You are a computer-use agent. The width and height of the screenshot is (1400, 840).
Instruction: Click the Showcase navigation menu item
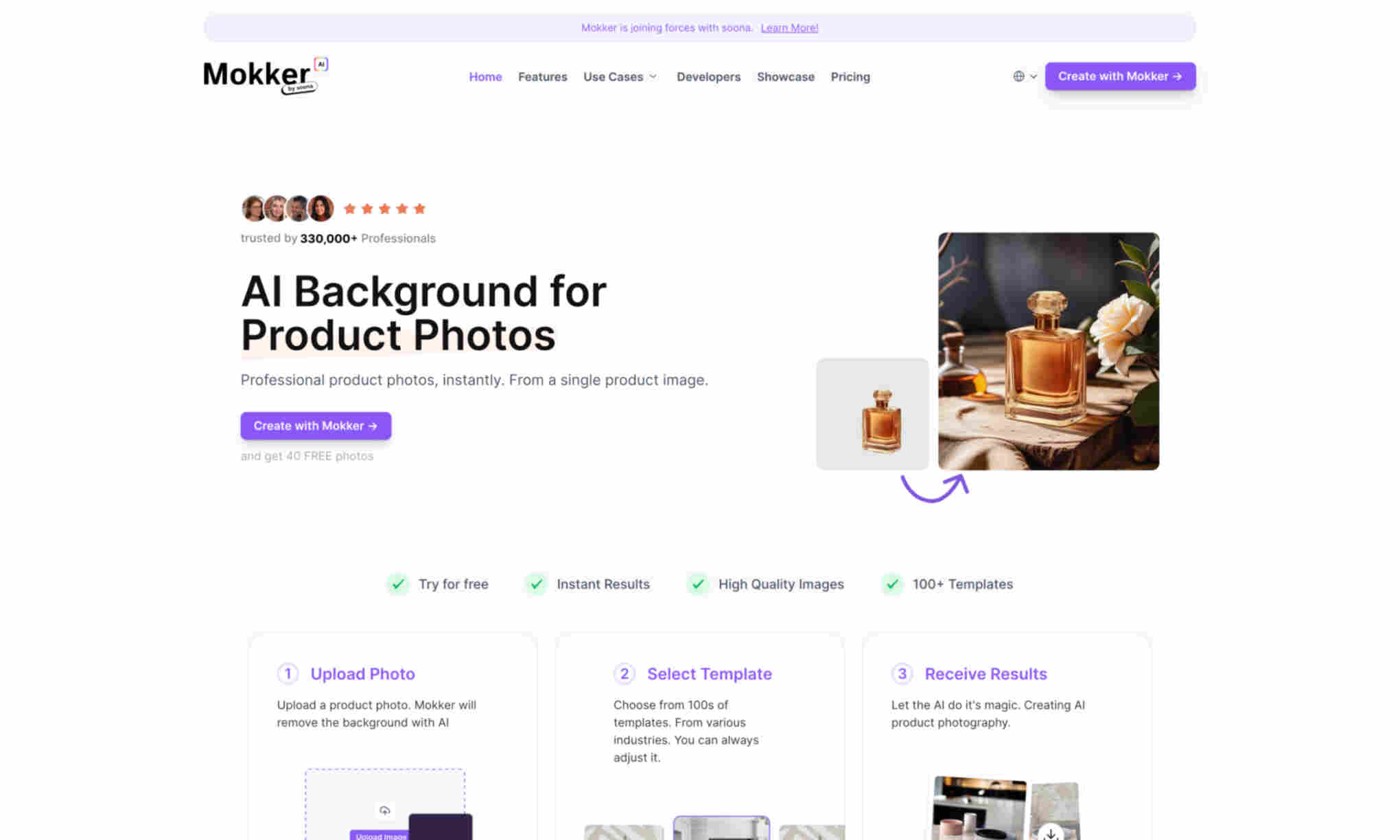(x=786, y=76)
